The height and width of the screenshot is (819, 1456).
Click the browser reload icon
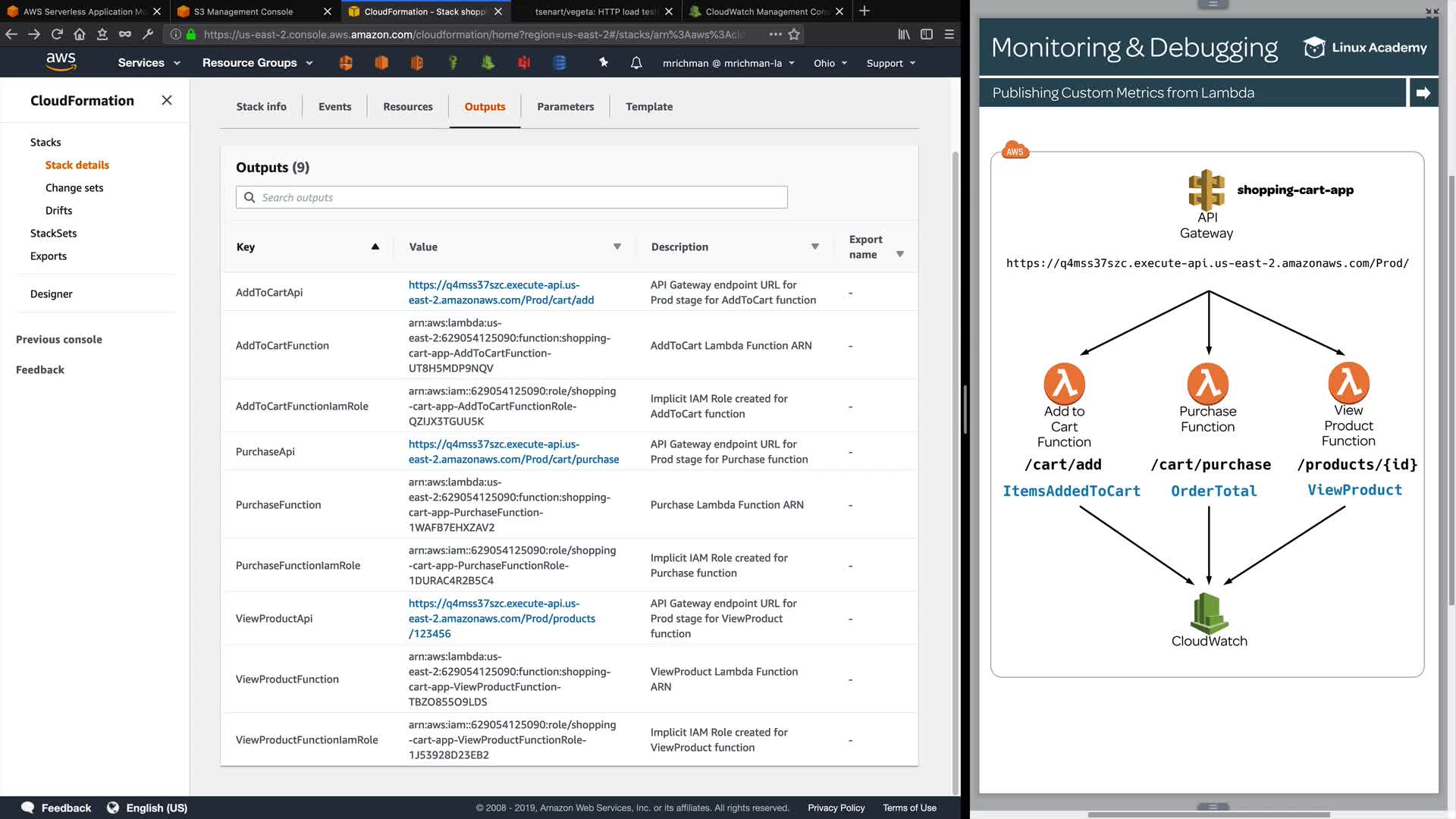[x=57, y=34]
